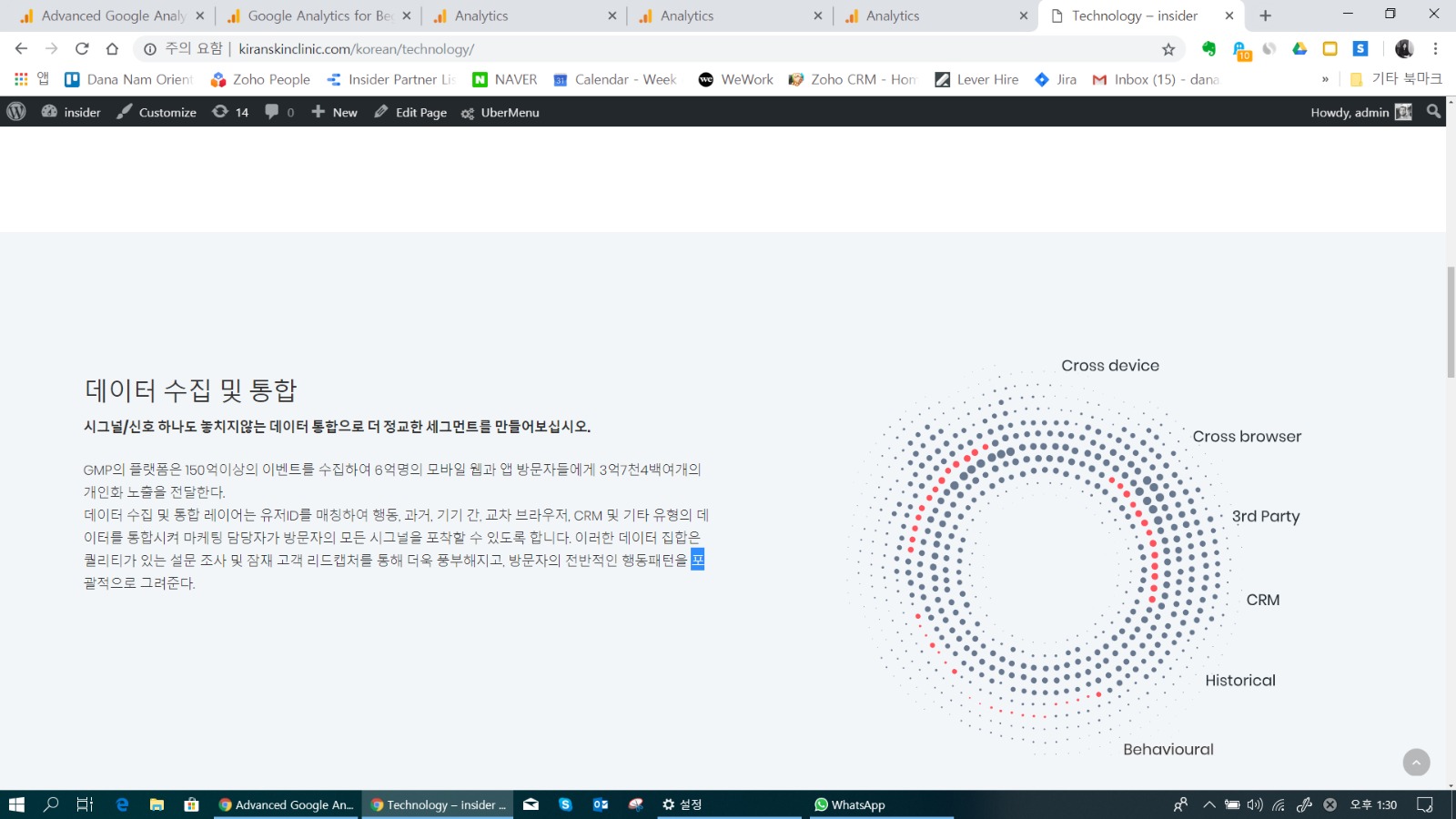This screenshot has width=1456, height=819.
Task: Click the browser reload icon
Action: click(82, 49)
